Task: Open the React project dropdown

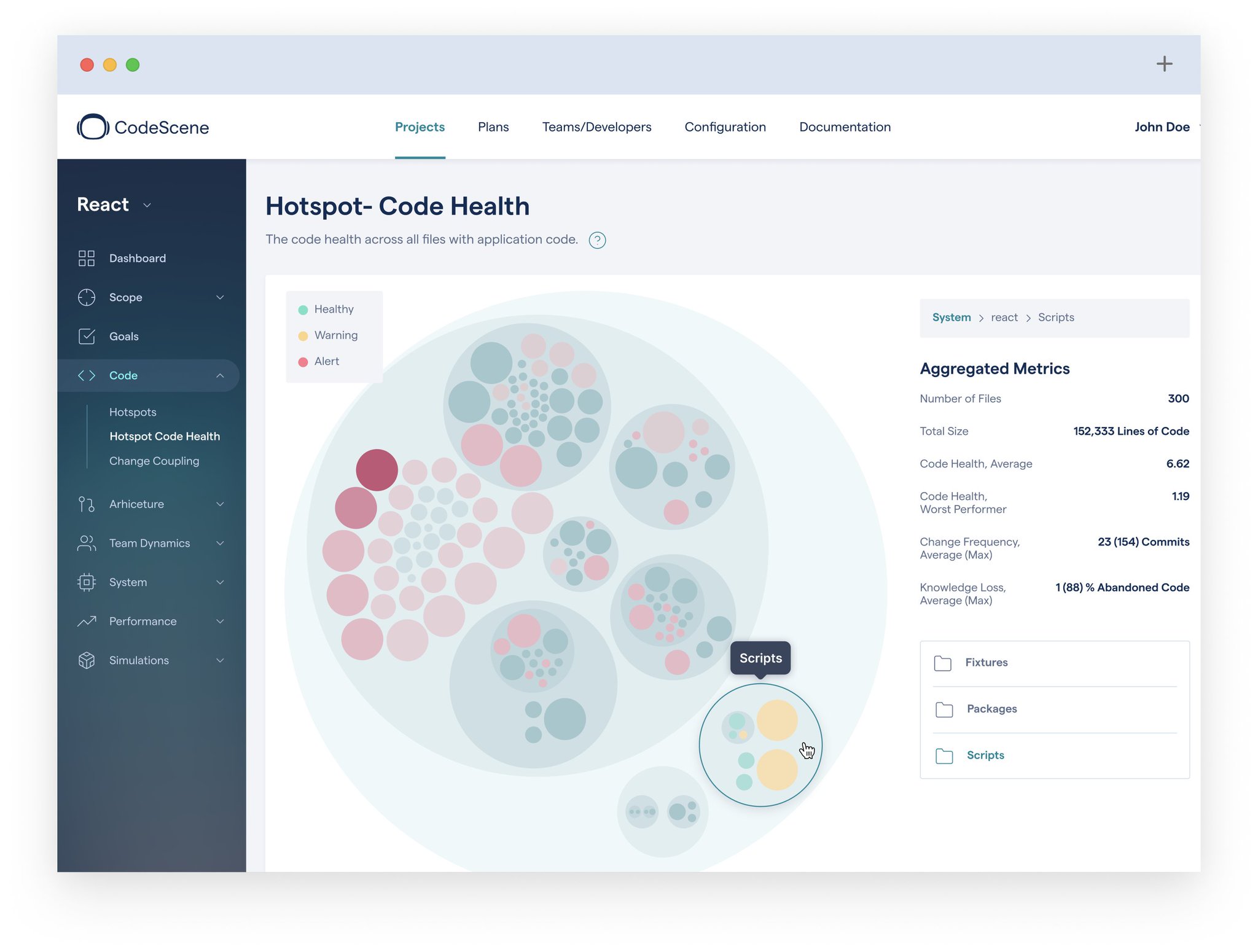Action: tap(147, 205)
